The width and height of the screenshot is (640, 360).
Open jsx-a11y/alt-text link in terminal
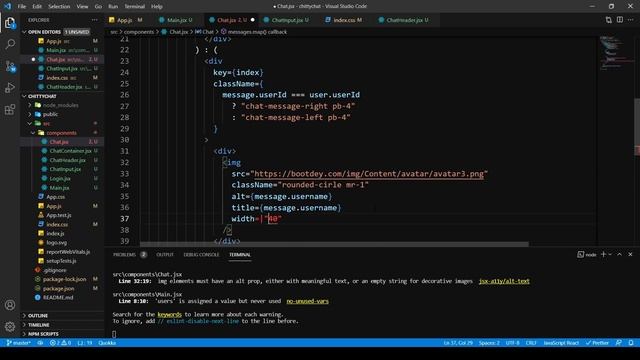[504, 281]
